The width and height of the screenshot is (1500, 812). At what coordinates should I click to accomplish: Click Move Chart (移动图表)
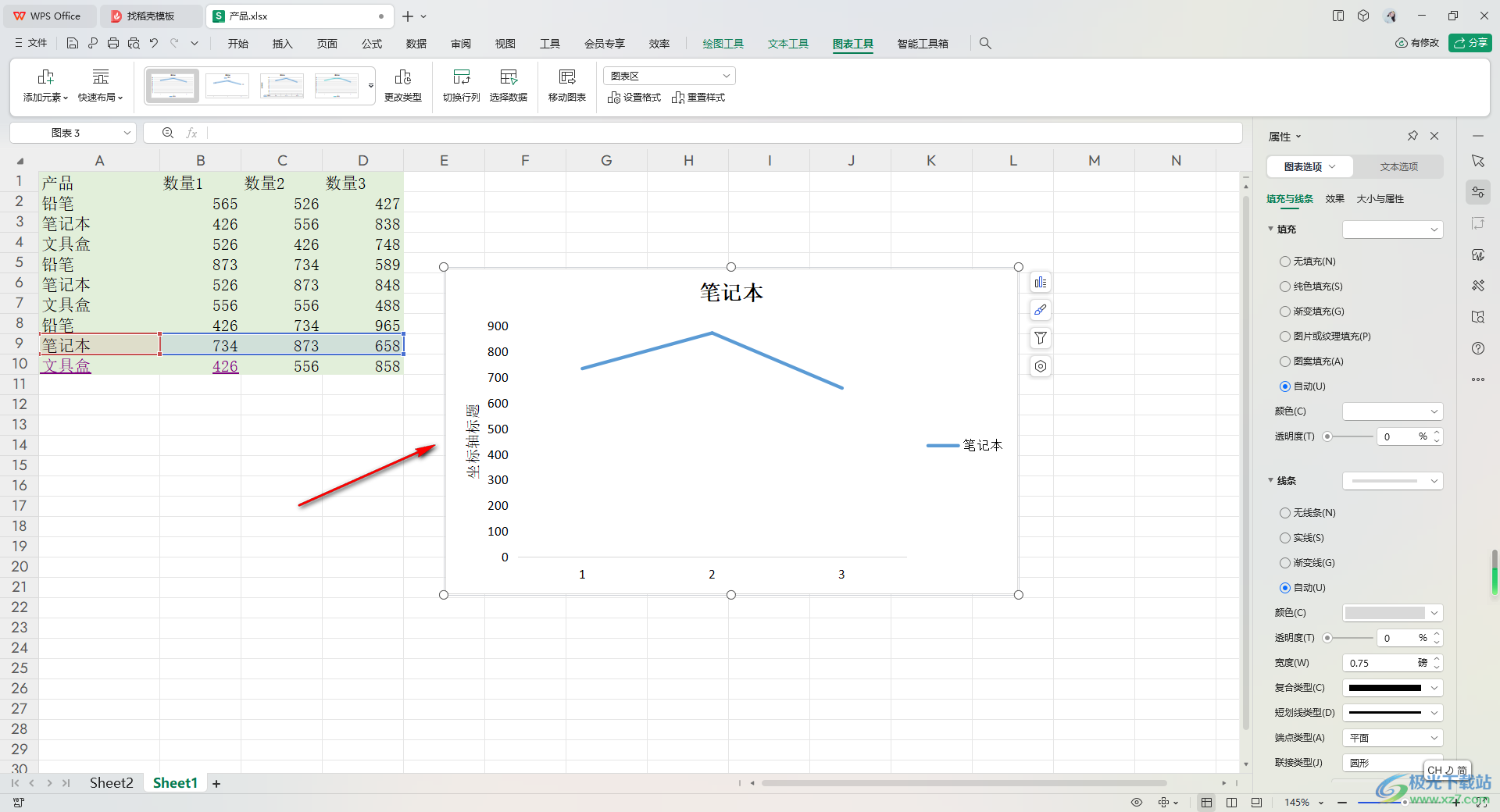[x=567, y=86]
